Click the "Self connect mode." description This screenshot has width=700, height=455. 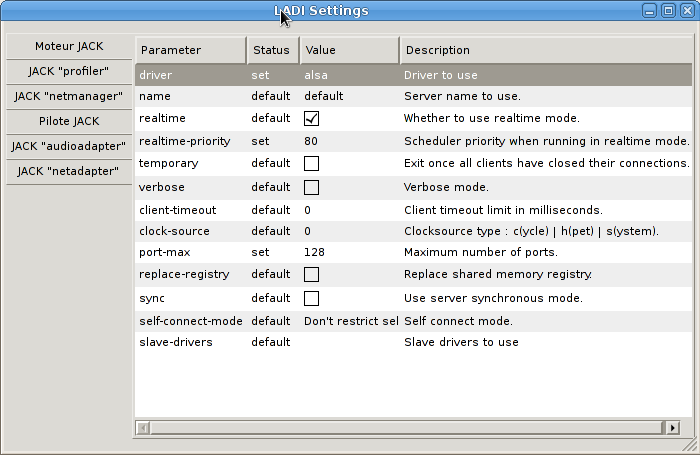pyautogui.click(x=458, y=321)
